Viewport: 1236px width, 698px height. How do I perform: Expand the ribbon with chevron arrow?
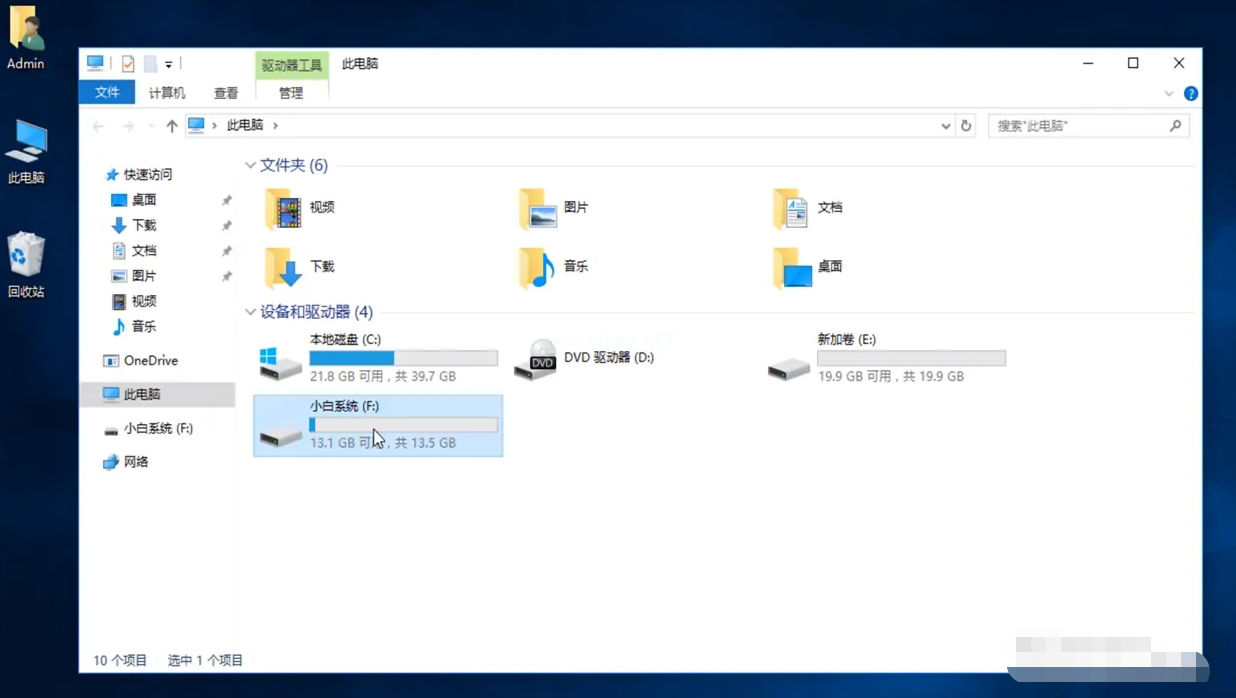tap(1169, 93)
